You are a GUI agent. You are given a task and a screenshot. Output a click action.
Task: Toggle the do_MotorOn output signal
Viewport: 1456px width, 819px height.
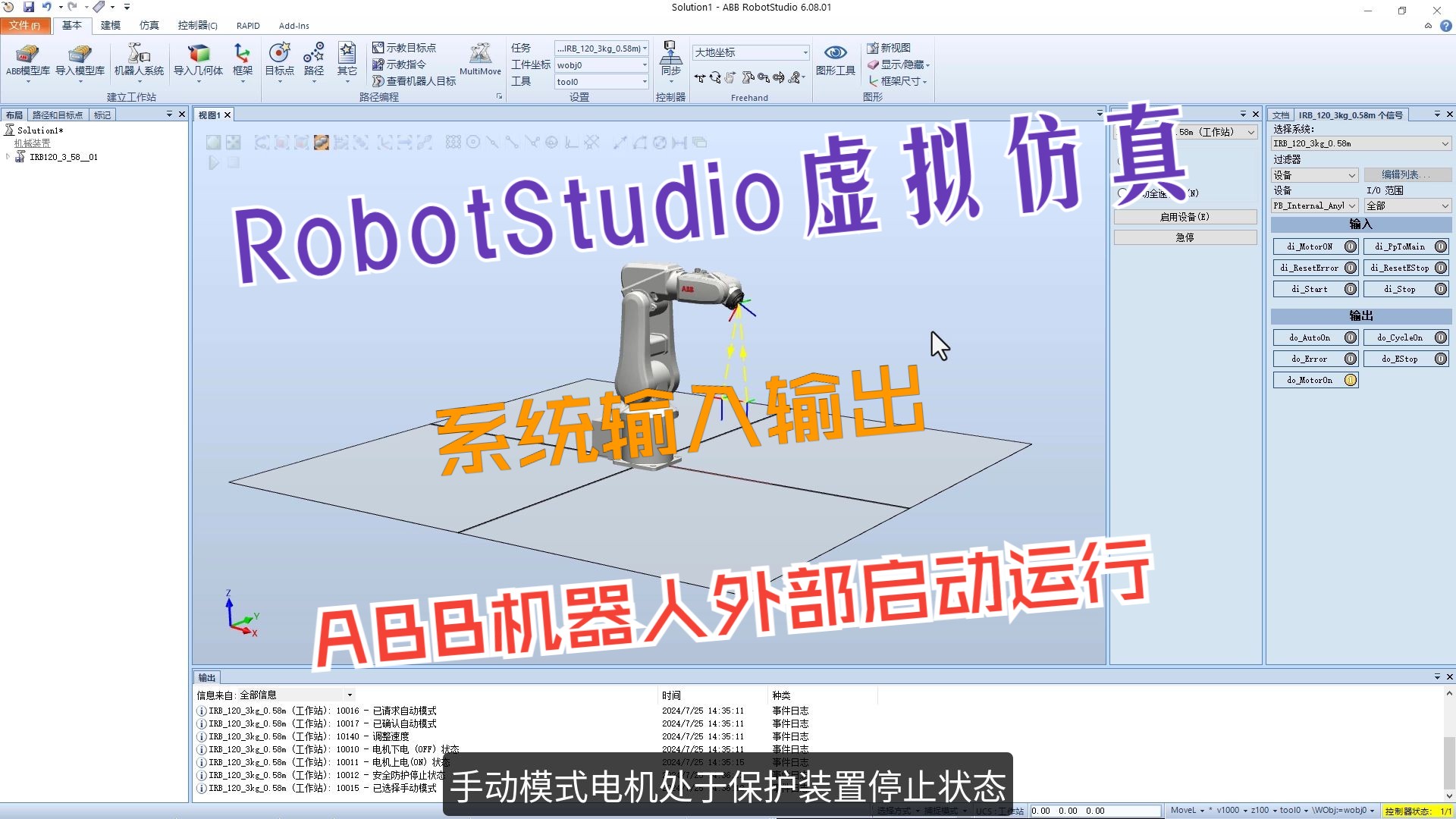[1316, 379]
